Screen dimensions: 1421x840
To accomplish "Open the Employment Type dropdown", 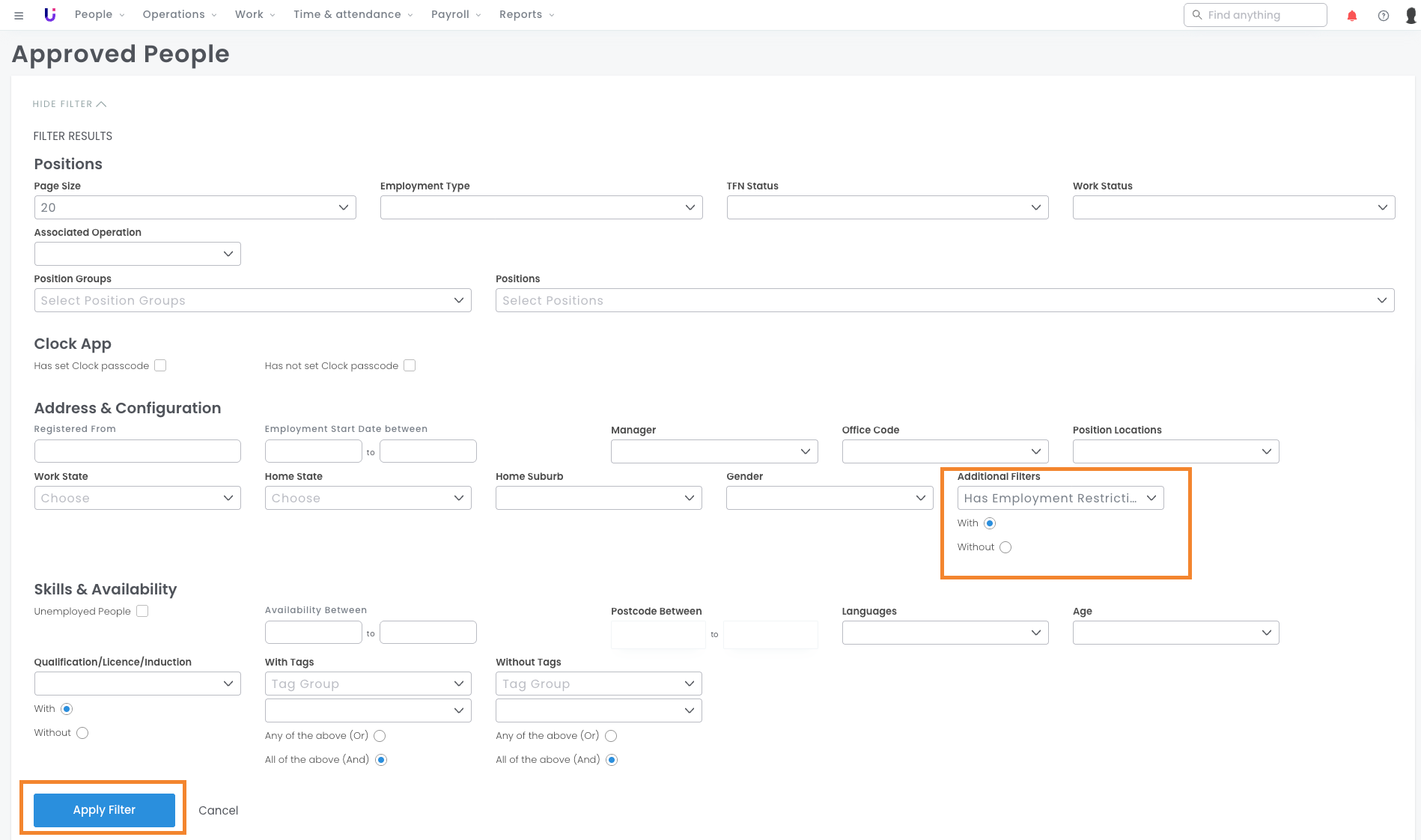I will 541,207.
